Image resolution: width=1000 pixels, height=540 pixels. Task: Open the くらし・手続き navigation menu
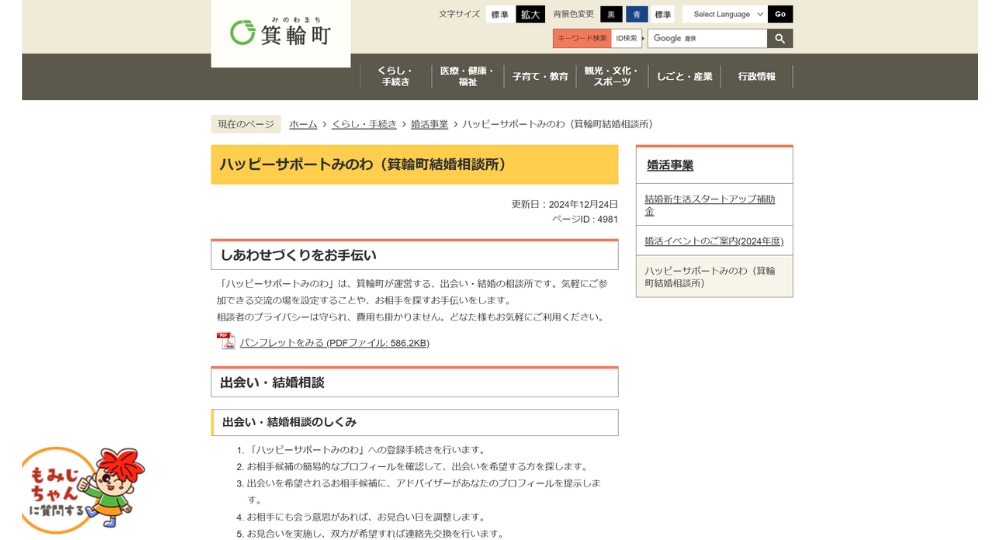tap(395, 76)
